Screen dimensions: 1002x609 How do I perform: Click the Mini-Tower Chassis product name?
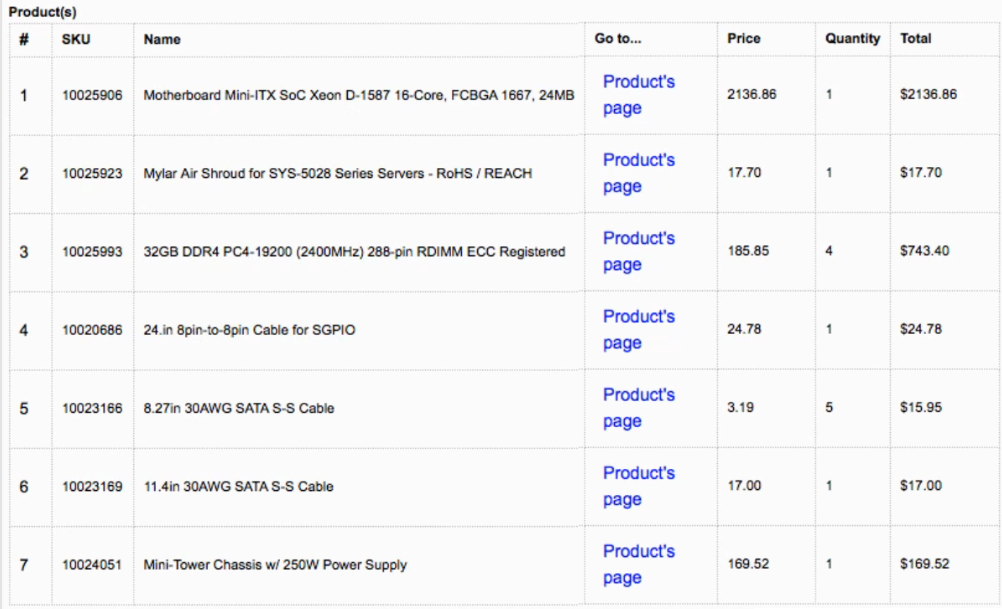(275, 565)
